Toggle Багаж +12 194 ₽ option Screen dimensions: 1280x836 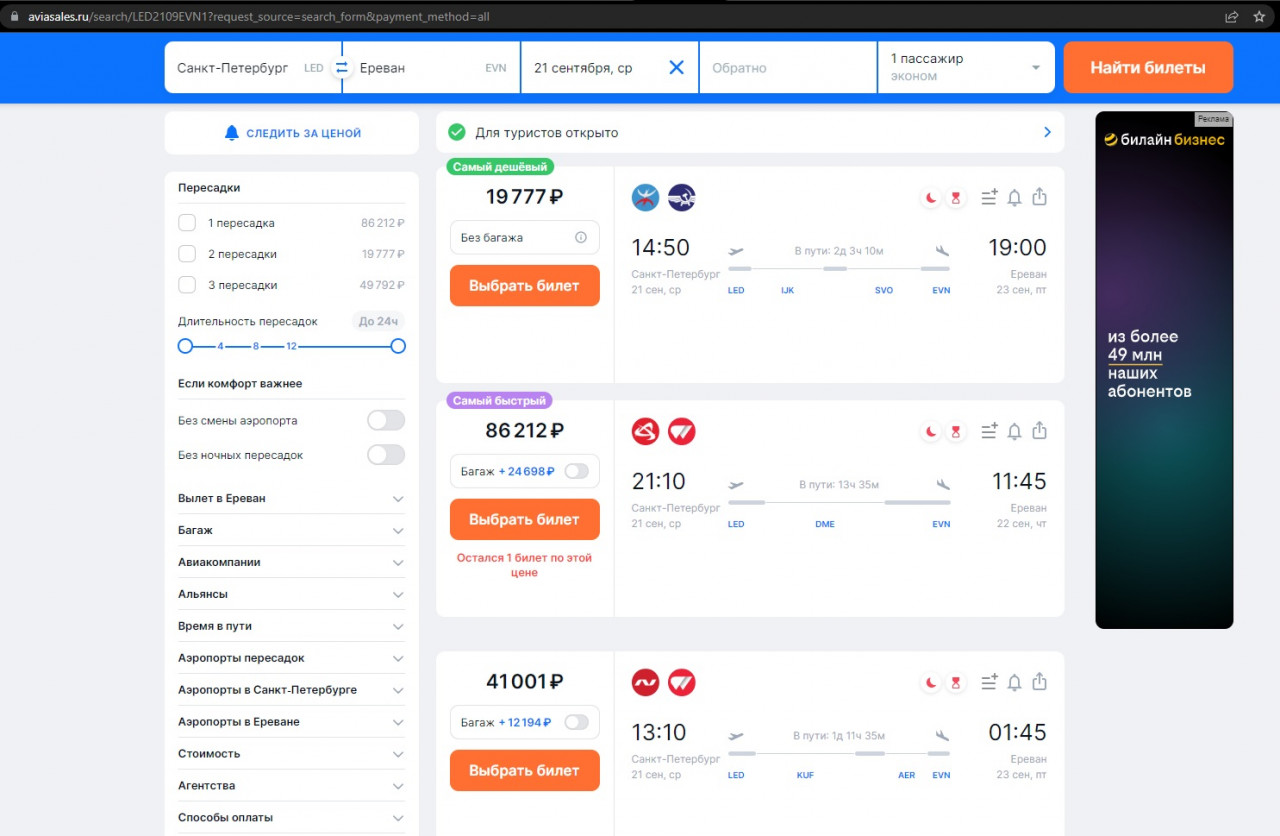point(577,722)
